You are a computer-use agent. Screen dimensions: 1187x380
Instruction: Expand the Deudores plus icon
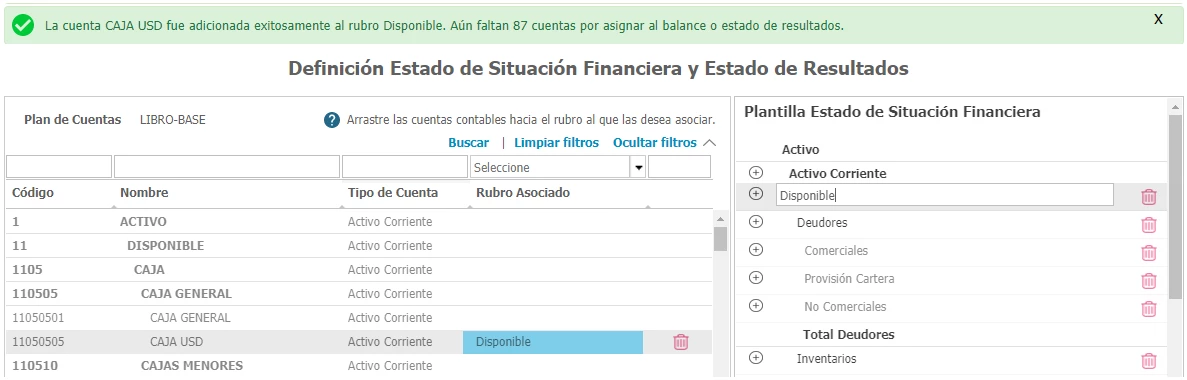point(756,222)
